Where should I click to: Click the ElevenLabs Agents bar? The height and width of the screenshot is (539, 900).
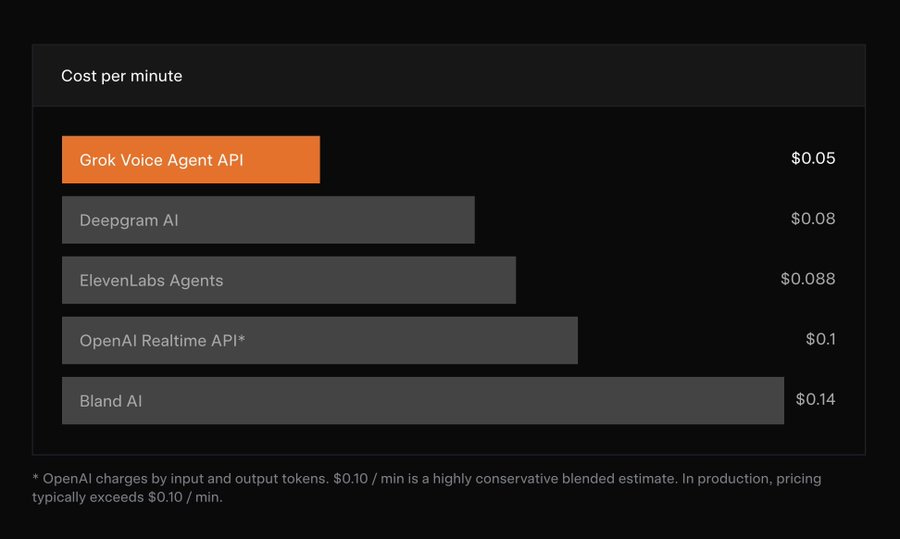coord(289,280)
